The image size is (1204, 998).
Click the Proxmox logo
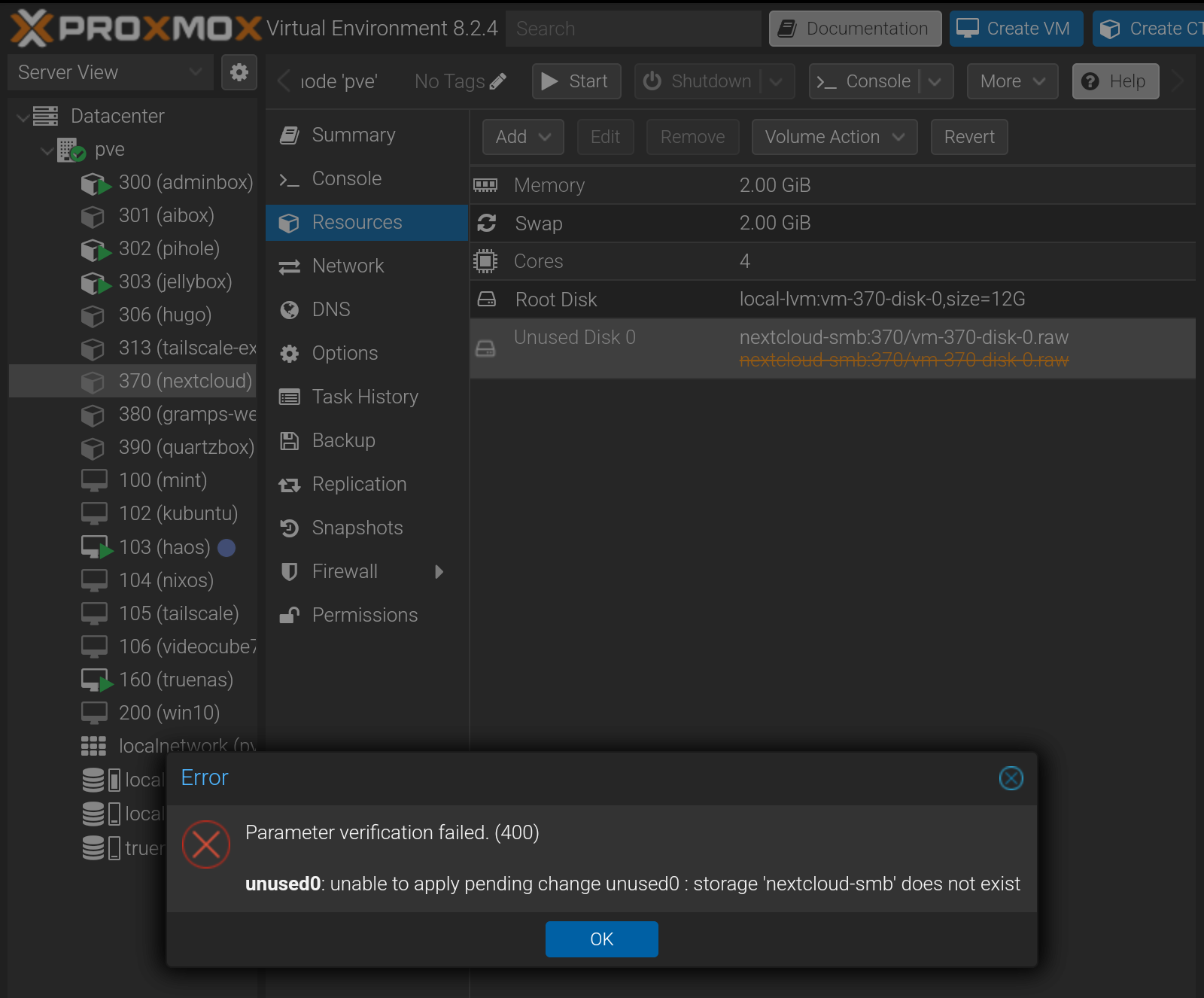pyautogui.click(x=135, y=29)
